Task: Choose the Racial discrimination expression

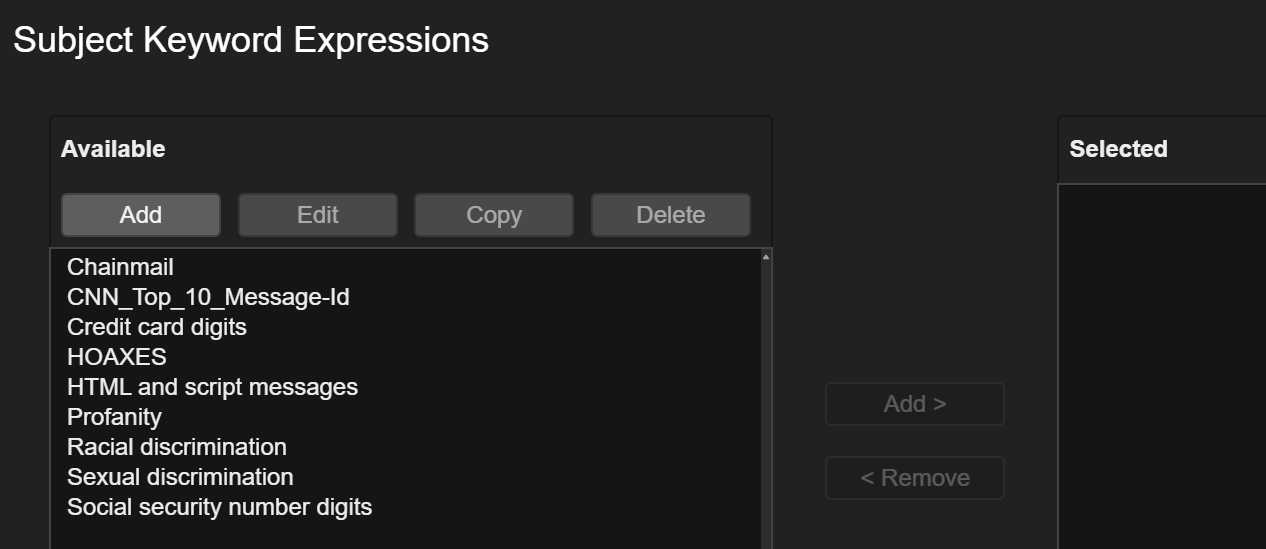Action: 177,447
